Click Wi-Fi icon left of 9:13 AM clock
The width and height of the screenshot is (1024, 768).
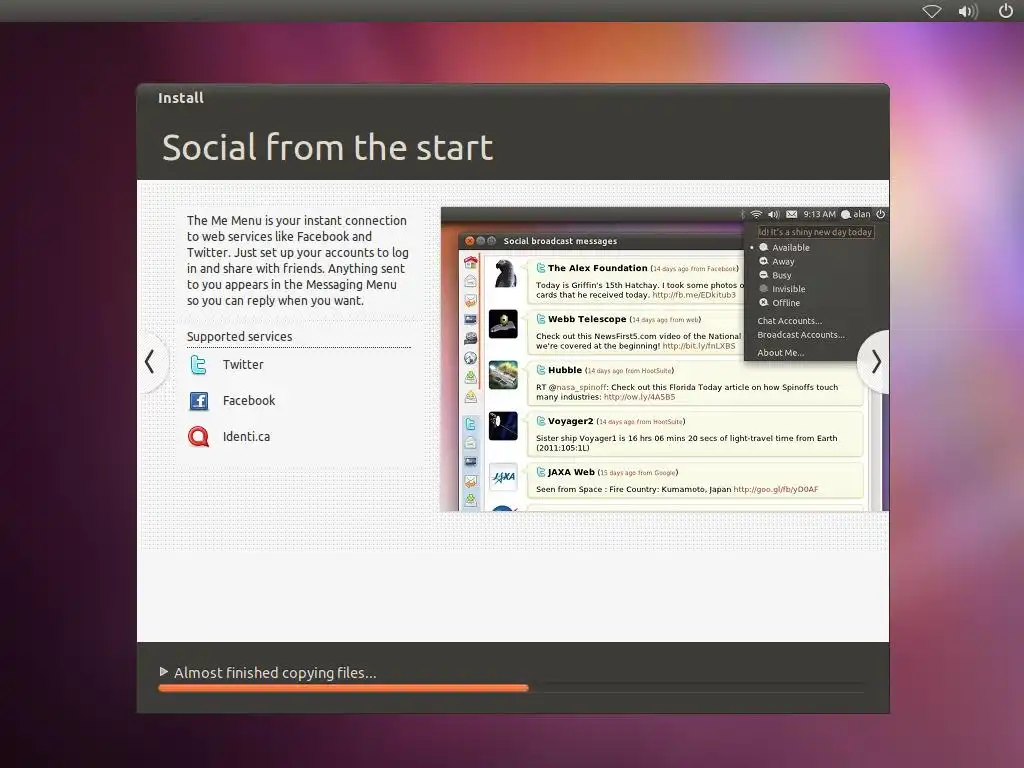(x=756, y=214)
